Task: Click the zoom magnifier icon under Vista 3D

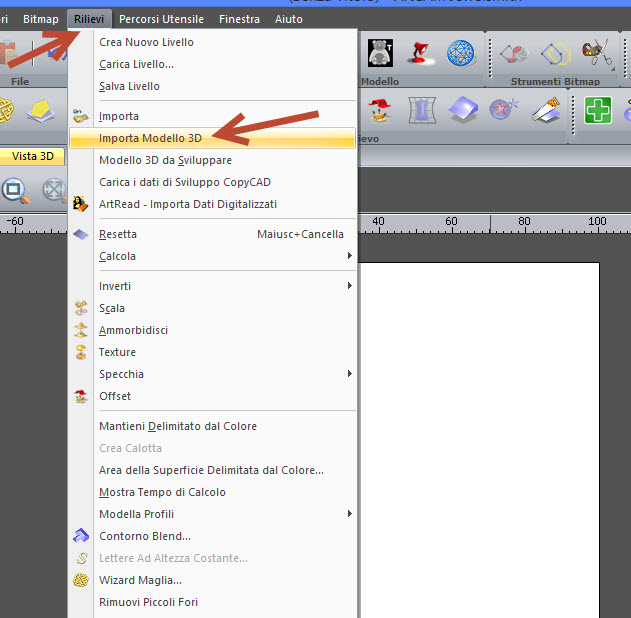Action: pos(16,189)
